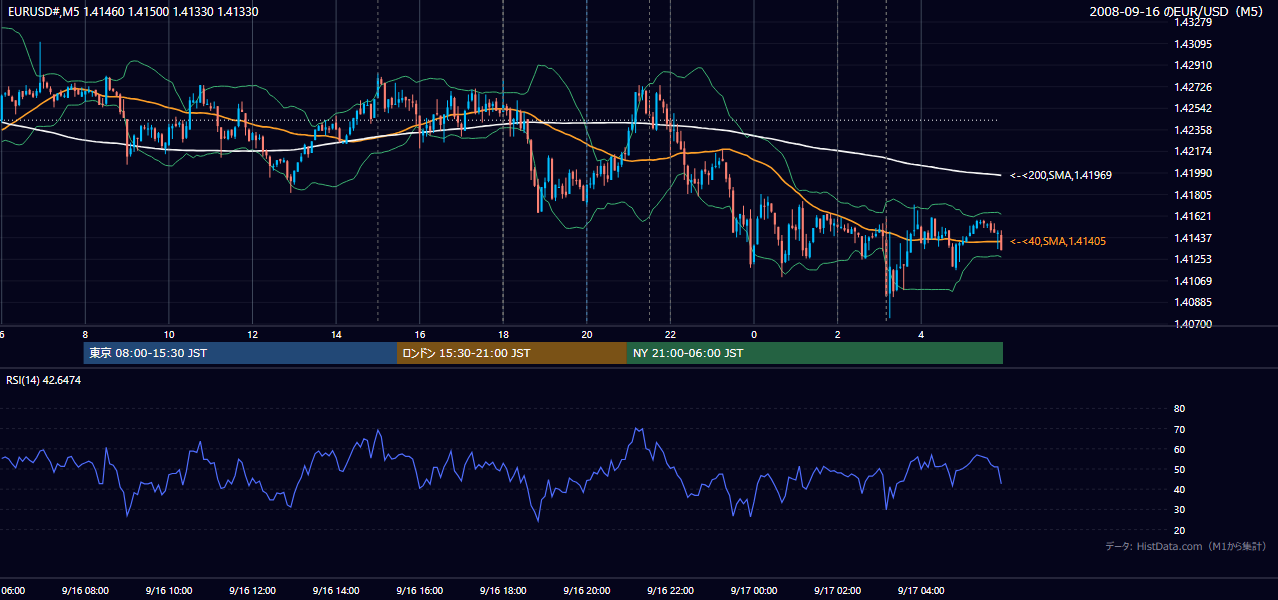Click price axis value 1.42358
Image resolution: width=1278 pixels, height=600 pixels.
(1193, 131)
